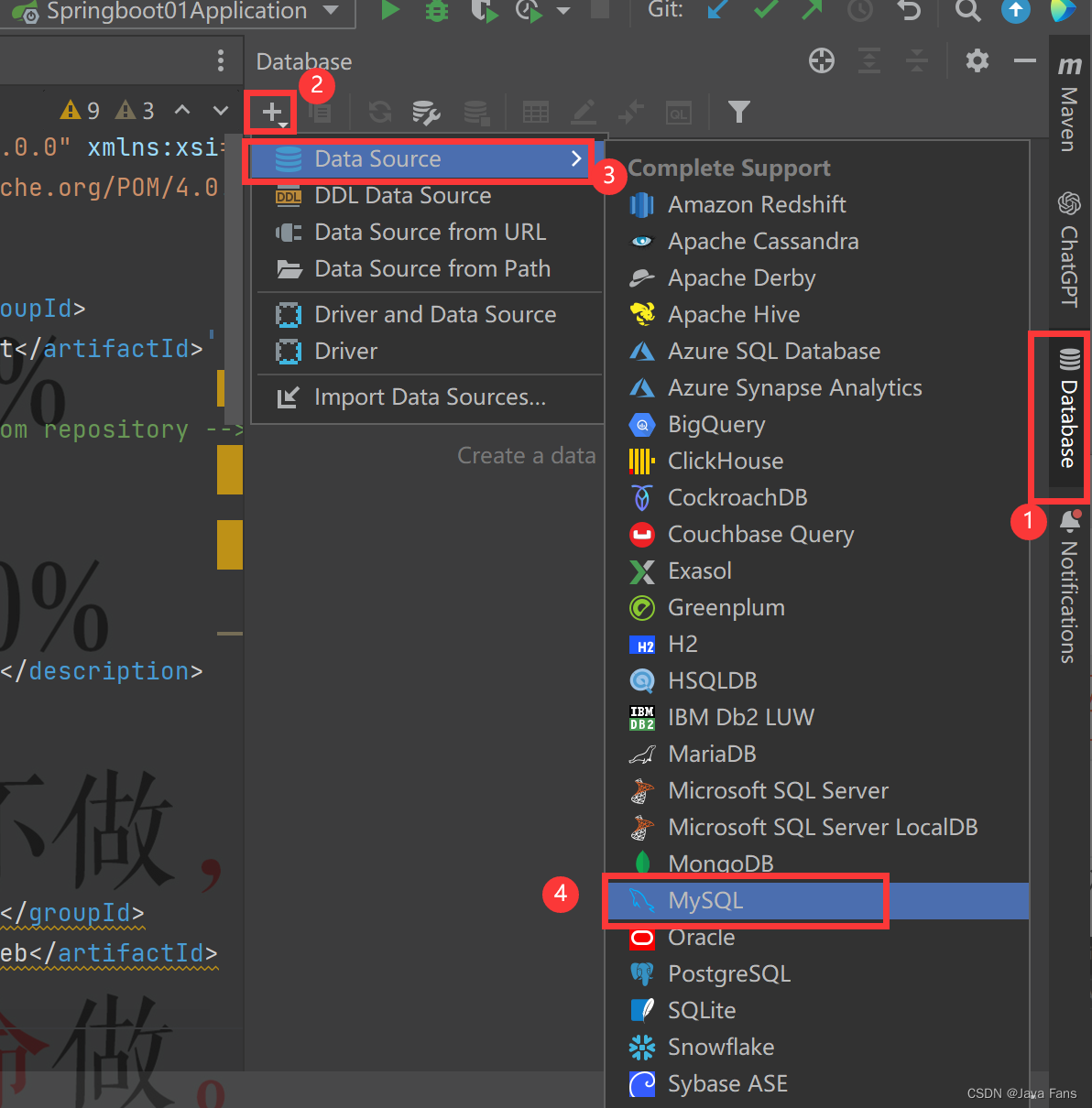The image size is (1092, 1108).
Task: Click the Profiler run icon
Action: [x=529, y=11]
